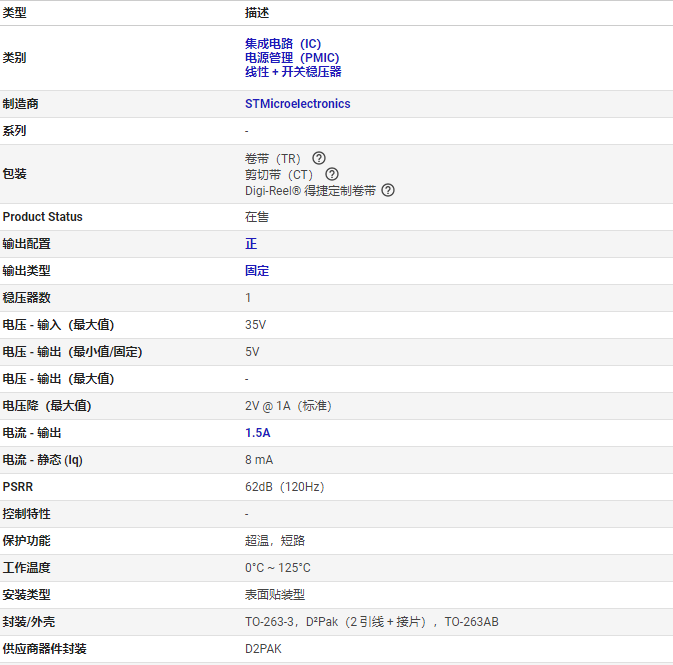Click the 在售 product status value

257,217
